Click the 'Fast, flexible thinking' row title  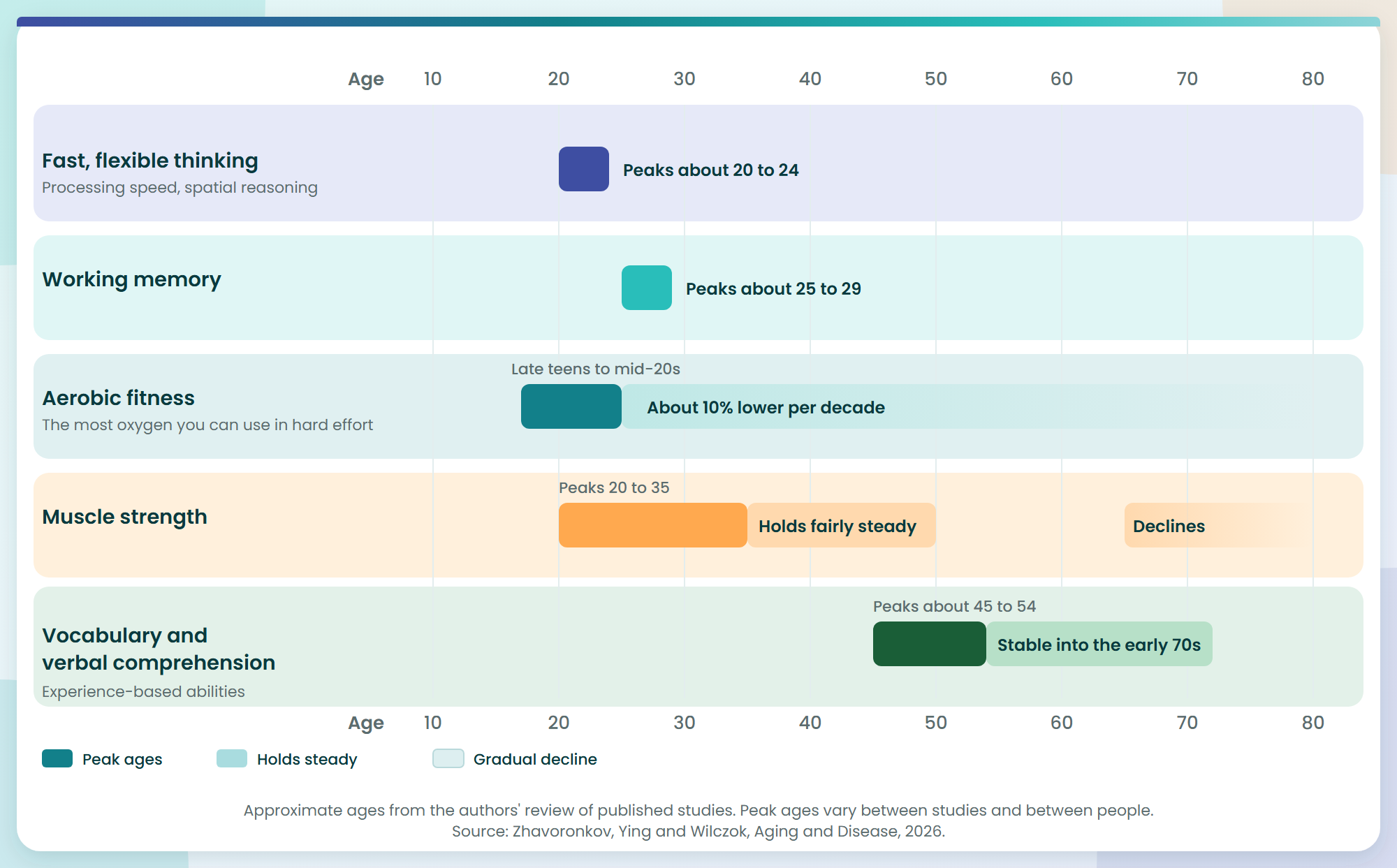[x=150, y=161]
